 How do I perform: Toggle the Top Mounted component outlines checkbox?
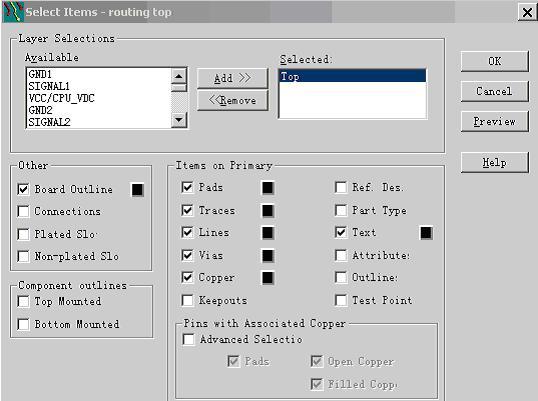click(x=23, y=302)
